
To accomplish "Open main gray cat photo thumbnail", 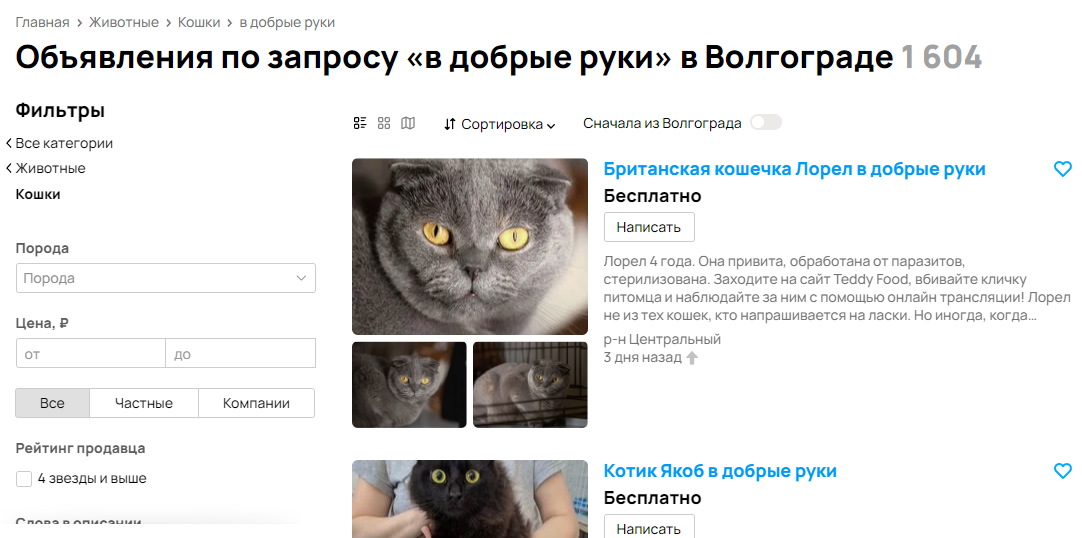I will tap(470, 247).
